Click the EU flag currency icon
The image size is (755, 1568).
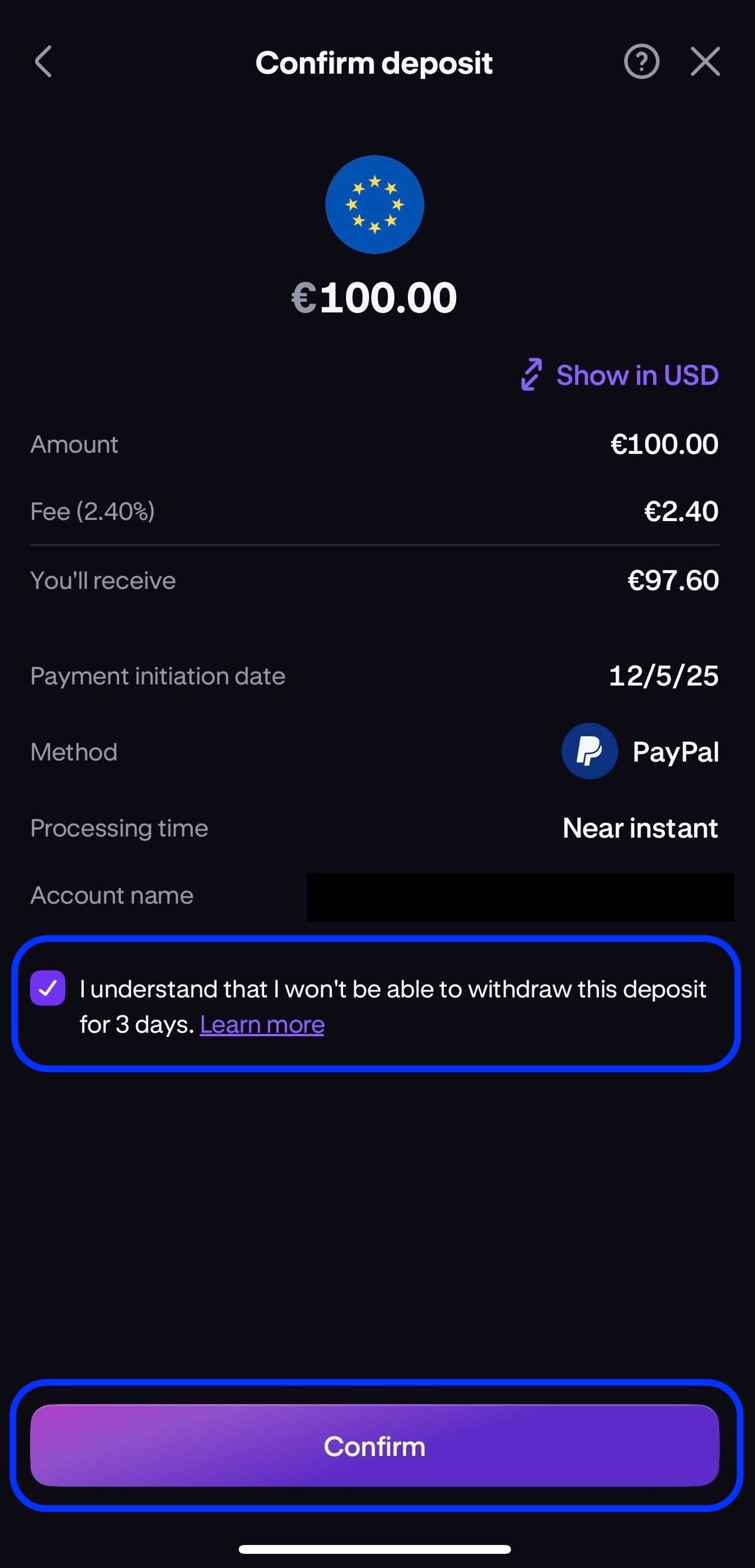(x=374, y=205)
